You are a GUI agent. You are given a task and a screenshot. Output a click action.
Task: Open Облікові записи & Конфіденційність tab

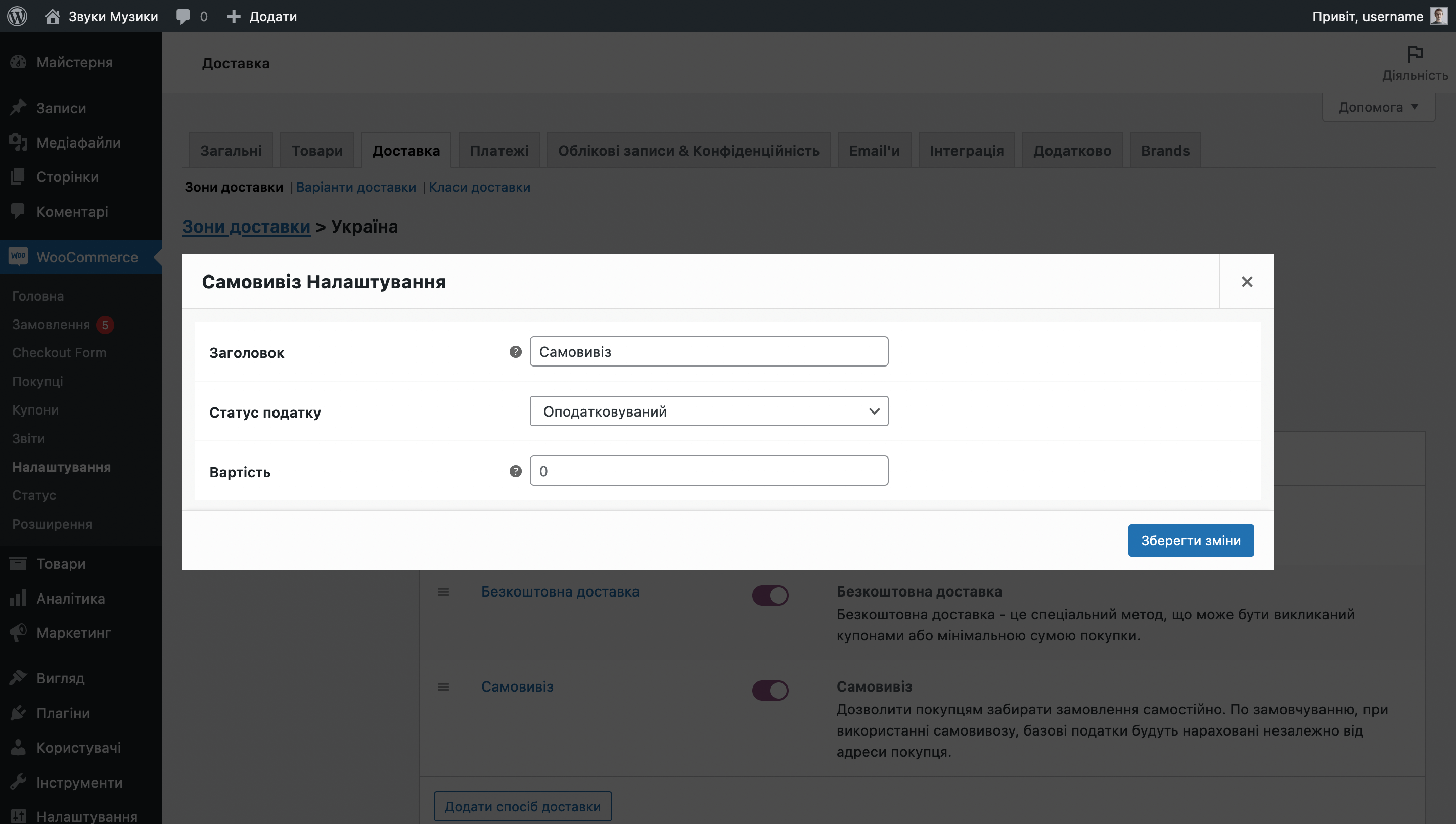[x=689, y=151]
